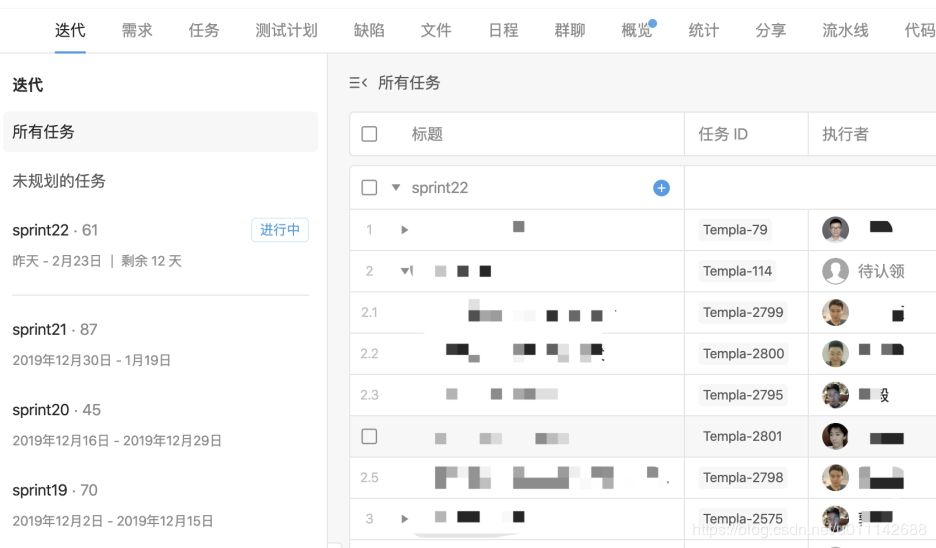The height and width of the screenshot is (548, 936).
Task: Switch to the 任务 tab
Action: 204,30
